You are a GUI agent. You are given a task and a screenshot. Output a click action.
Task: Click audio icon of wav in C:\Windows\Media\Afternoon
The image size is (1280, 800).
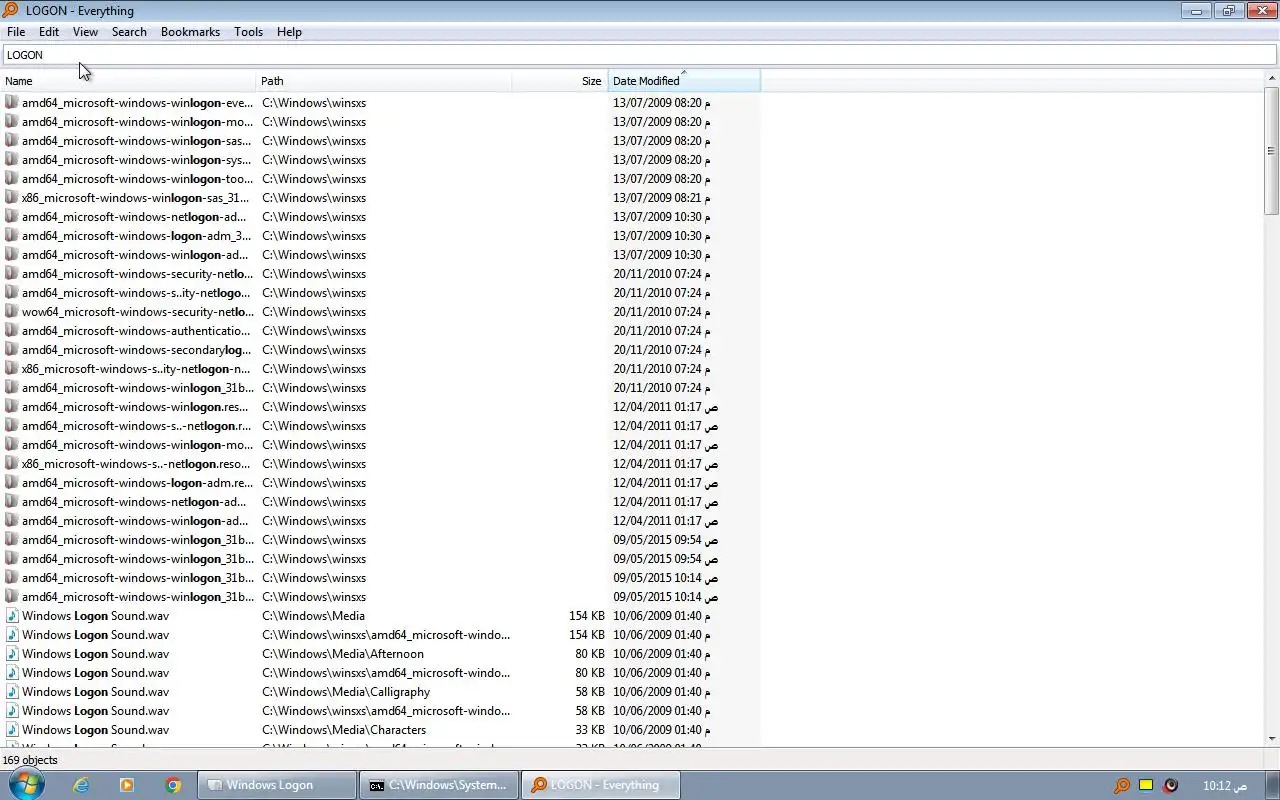[12, 653]
